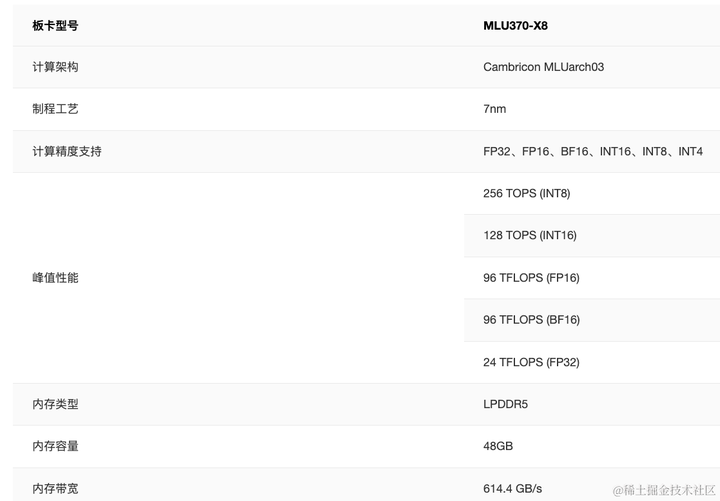
Task: Click the 96 TFLOPS (BF16) cell
Action: coord(531,320)
